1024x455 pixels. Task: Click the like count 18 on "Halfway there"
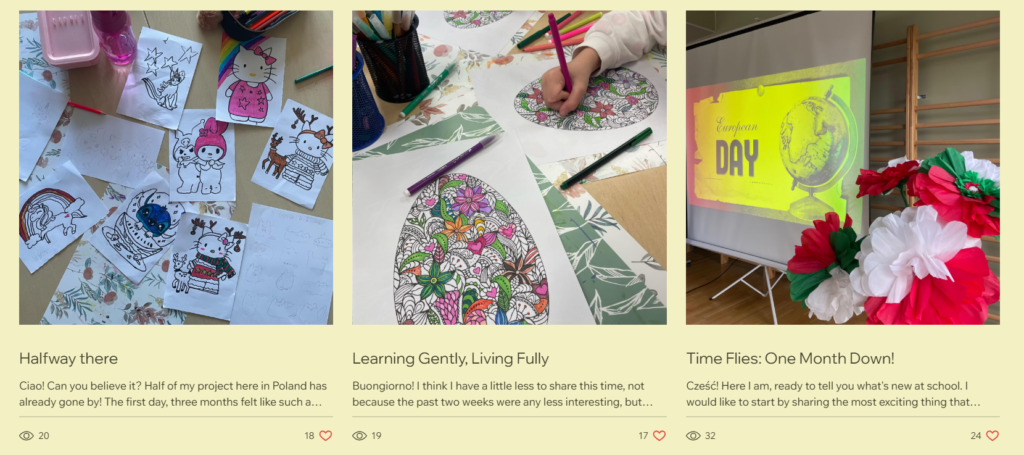(310, 435)
